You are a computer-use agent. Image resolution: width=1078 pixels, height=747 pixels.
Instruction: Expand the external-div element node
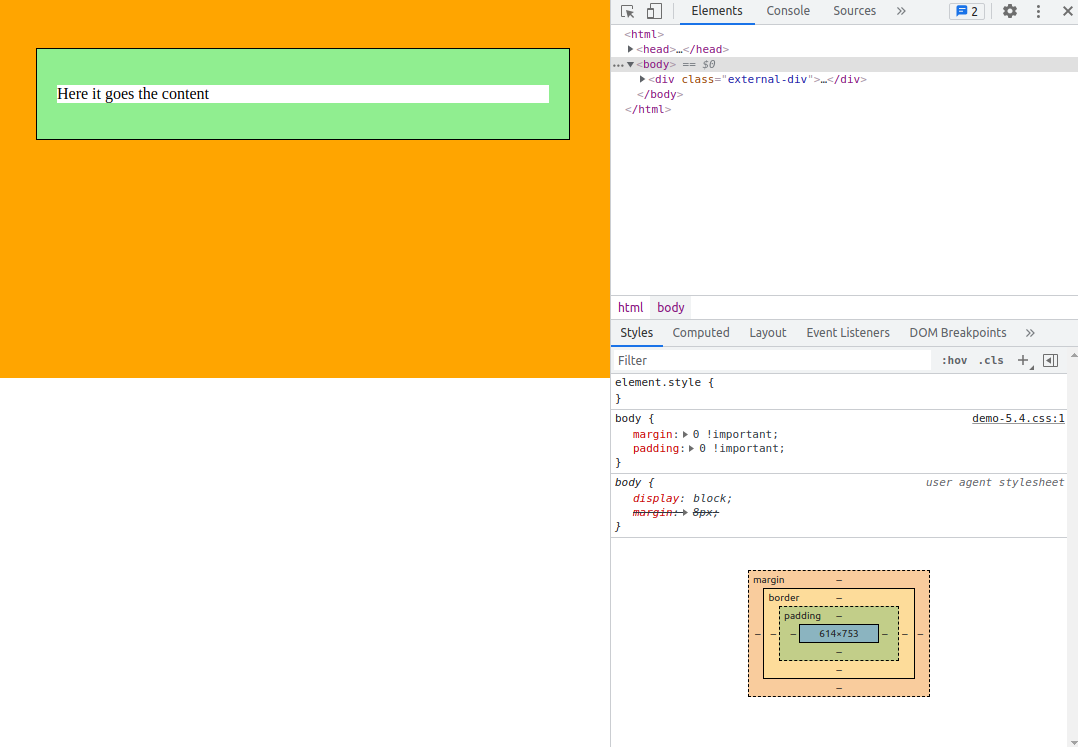(642, 79)
